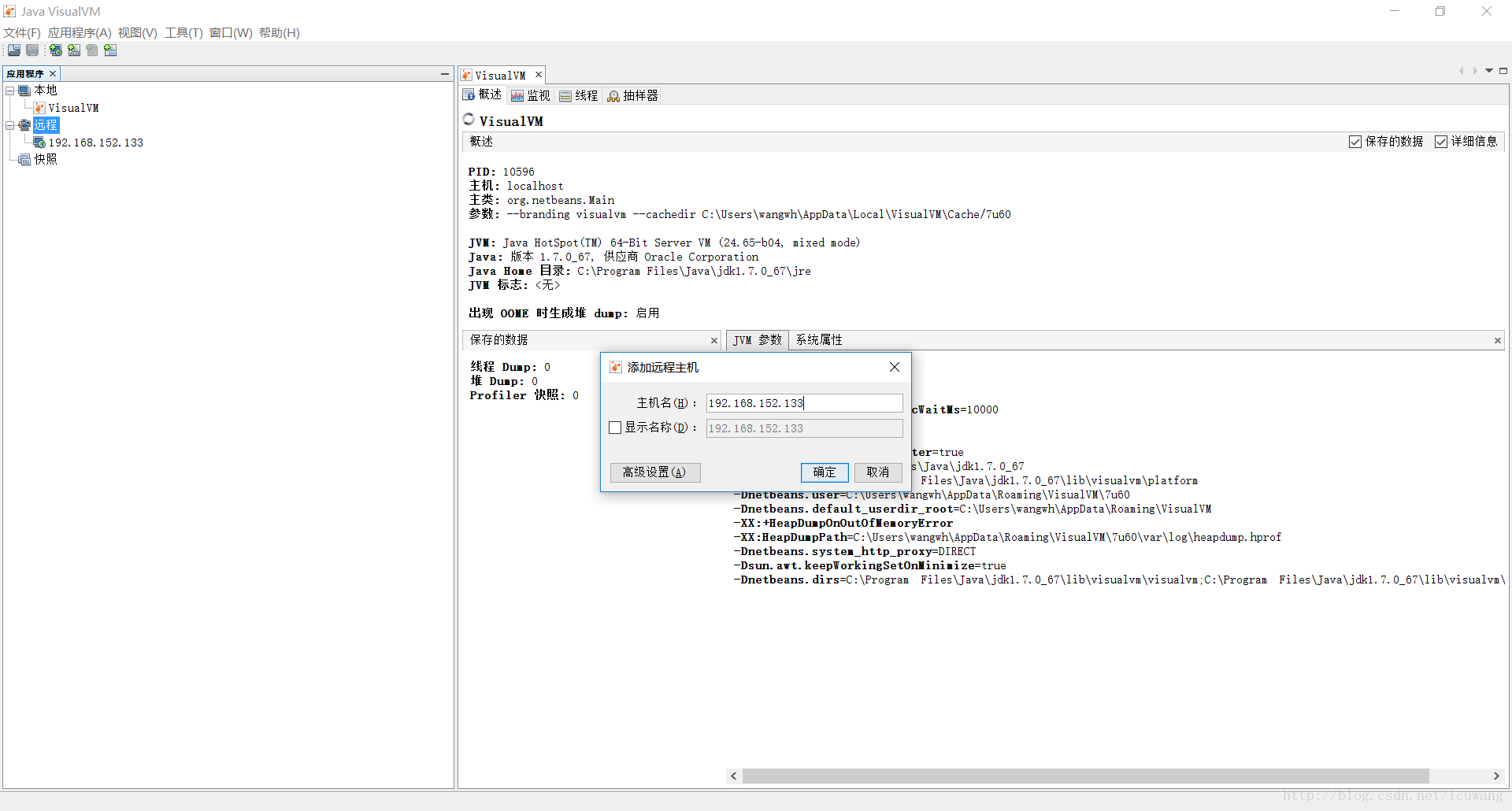This screenshot has height=811, width=1512.
Task: Click the horizontal scrollbar thumb
Action: [1085, 776]
